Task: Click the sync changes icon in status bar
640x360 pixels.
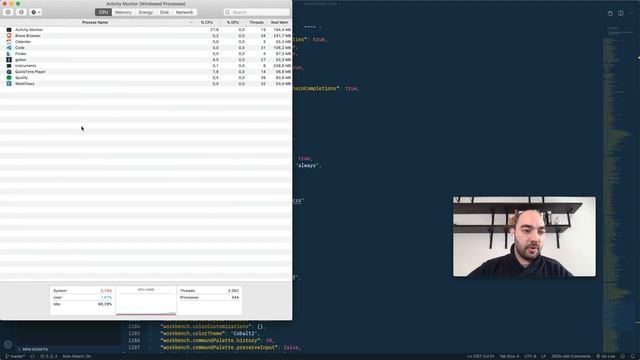Action: click(33, 356)
